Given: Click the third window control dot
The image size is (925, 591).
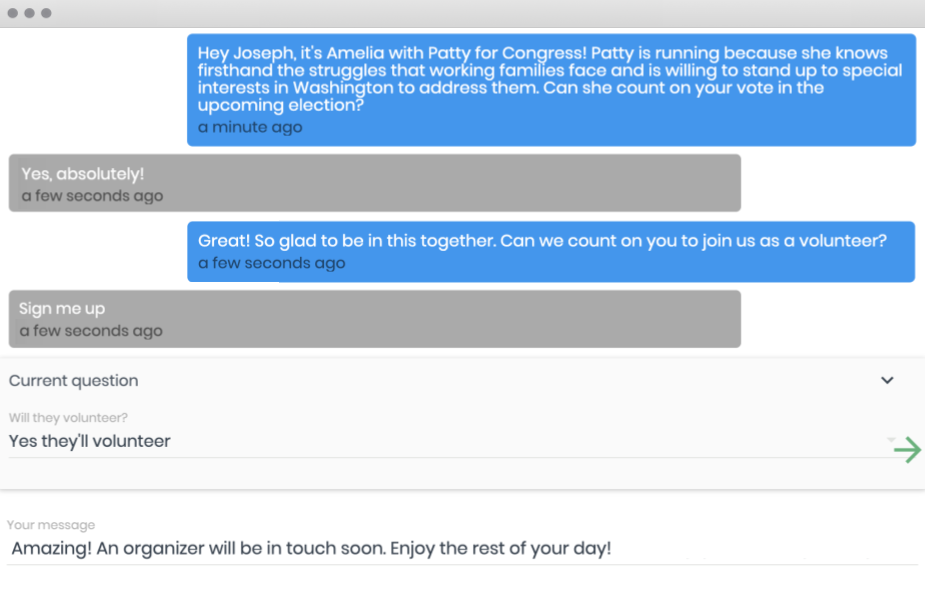Looking at the screenshot, I should [46, 13].
